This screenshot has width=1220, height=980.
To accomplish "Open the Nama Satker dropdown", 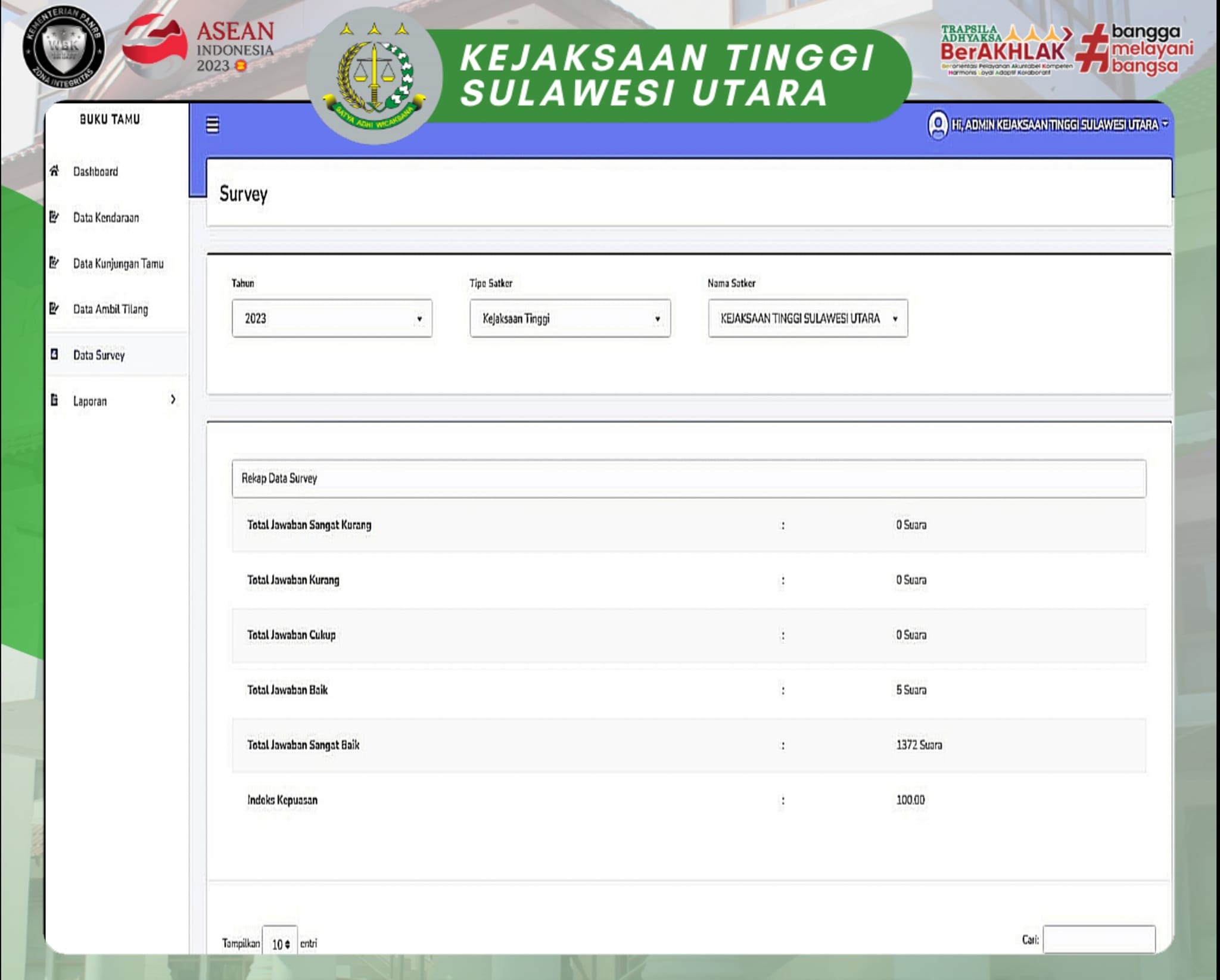I will 808,319.
